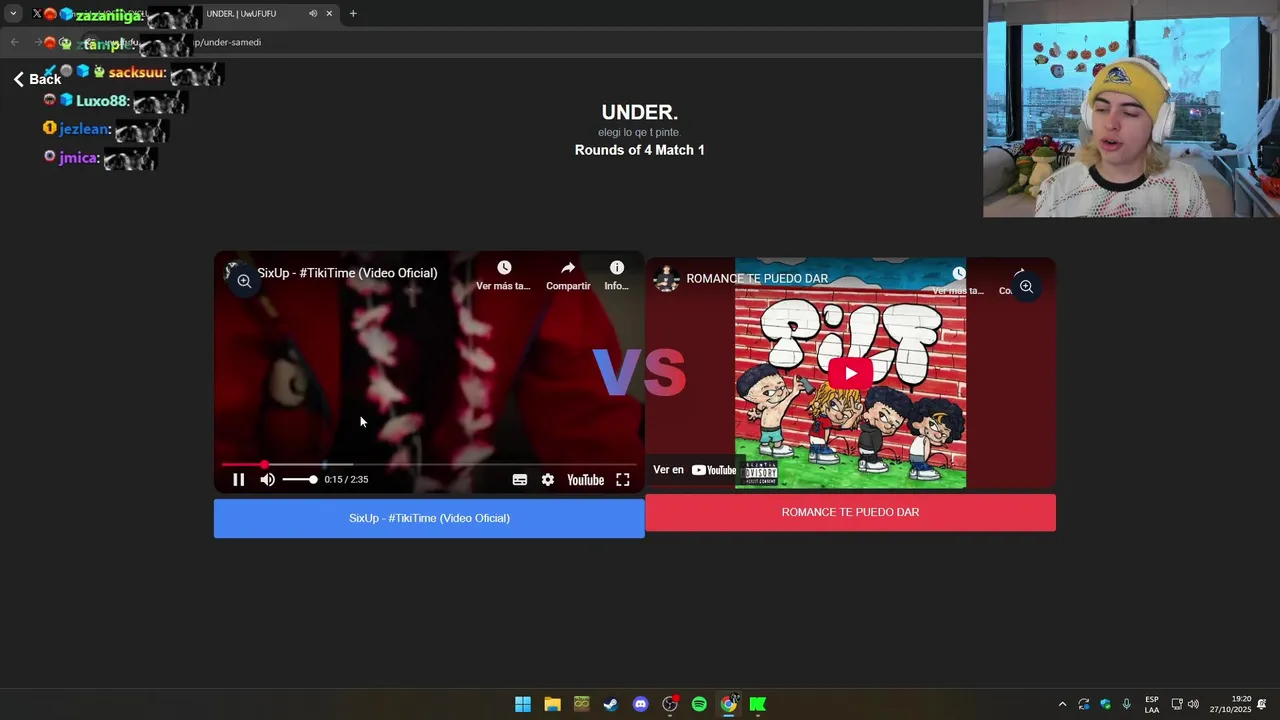
Task: Click the sync icon in system tray
Action: click(x=1084, y=704)
